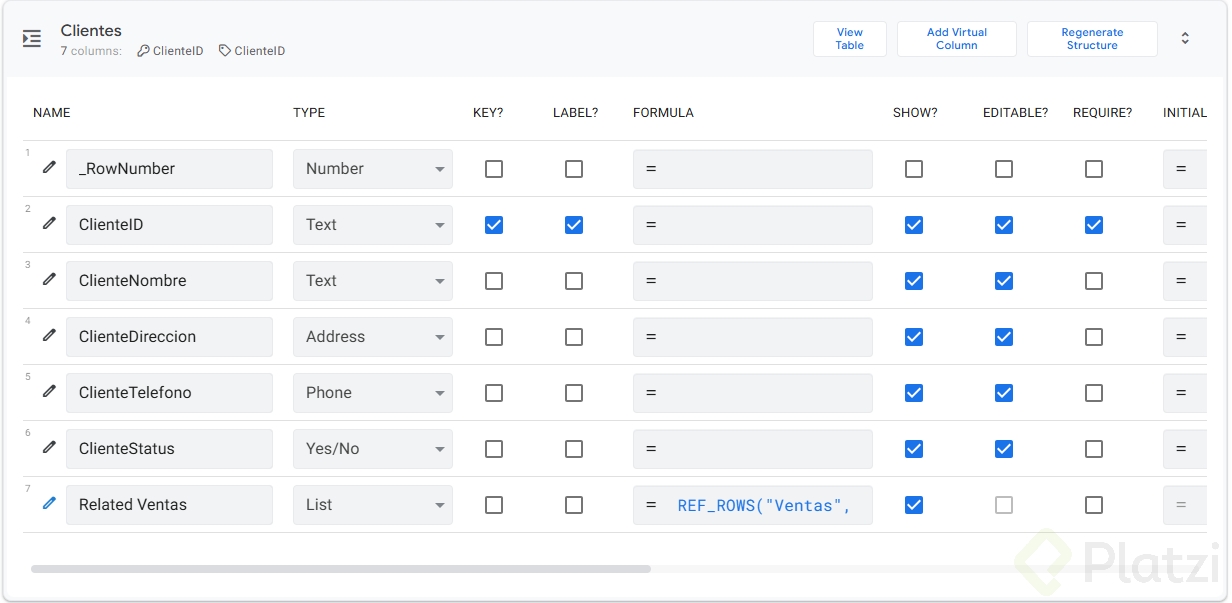
Task: Open column settings pencil for ClienteTelefono
Action: tap(49, 392)
